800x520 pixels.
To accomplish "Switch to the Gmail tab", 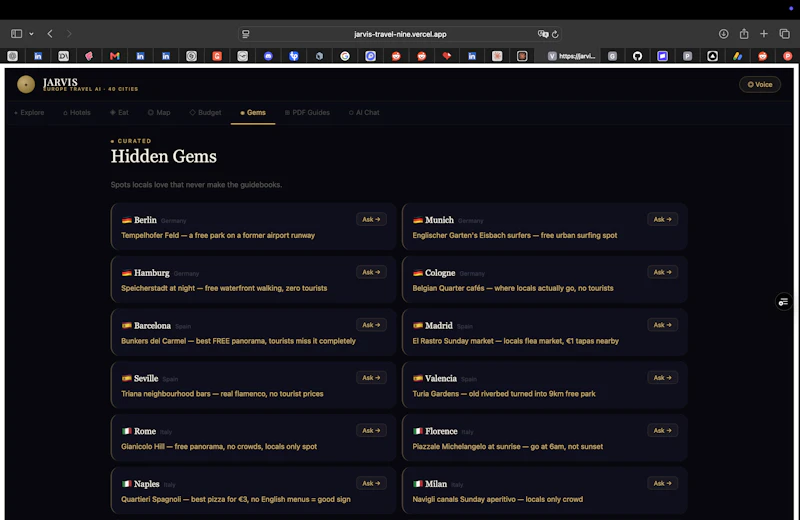I will point(114,56).
